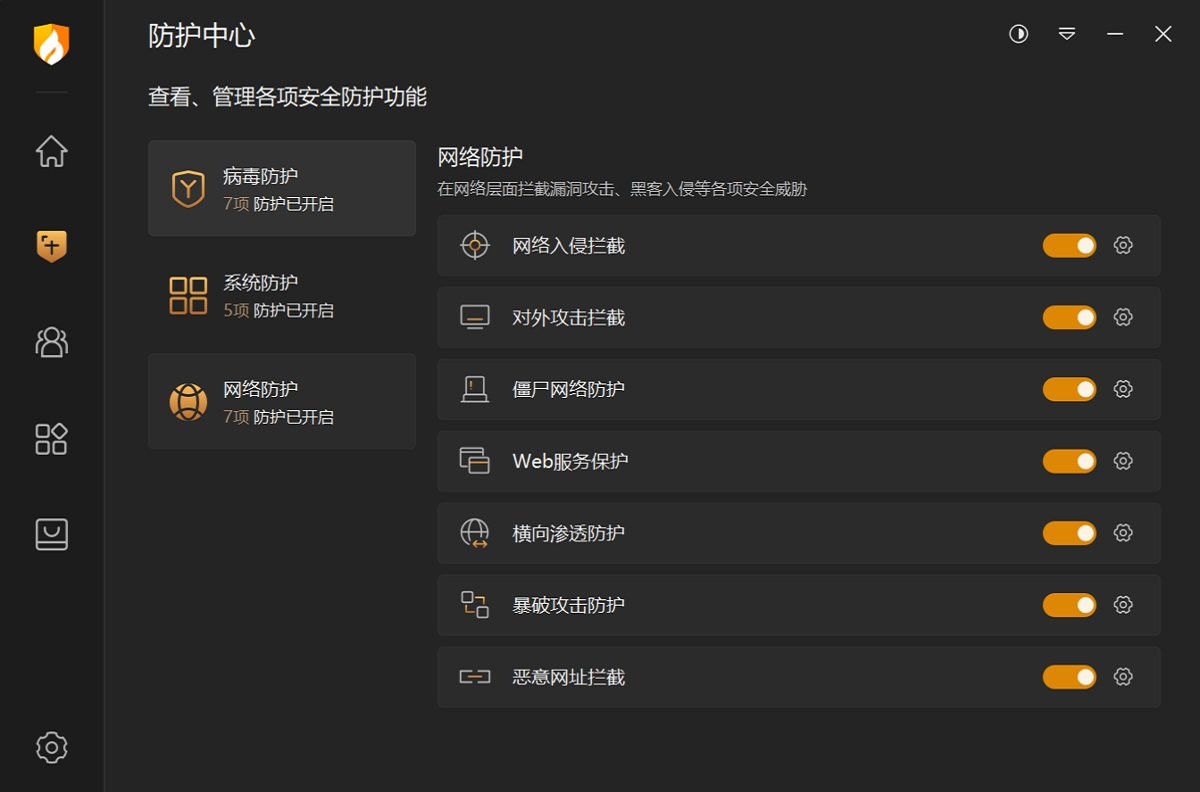Open the home page sidebar icon
The width and height of the screenshot is (1200, 792).
pyautogui.click(x=51, y=151)
